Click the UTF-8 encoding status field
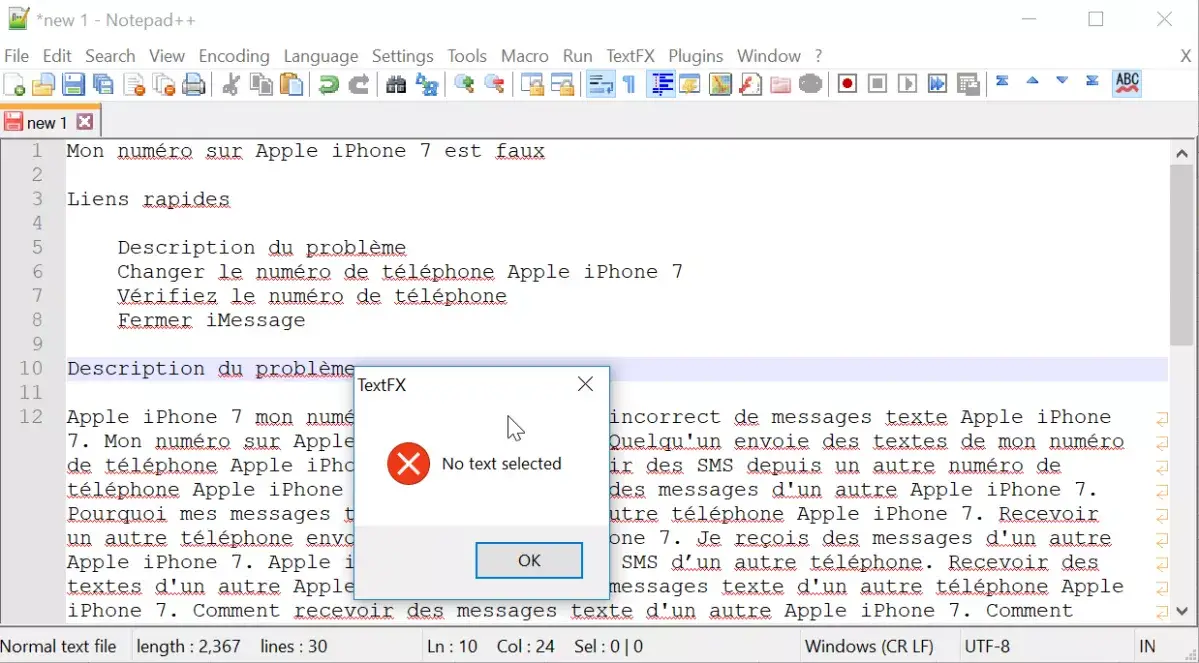This screenshot has width=1199, height=663. point(987,646)
